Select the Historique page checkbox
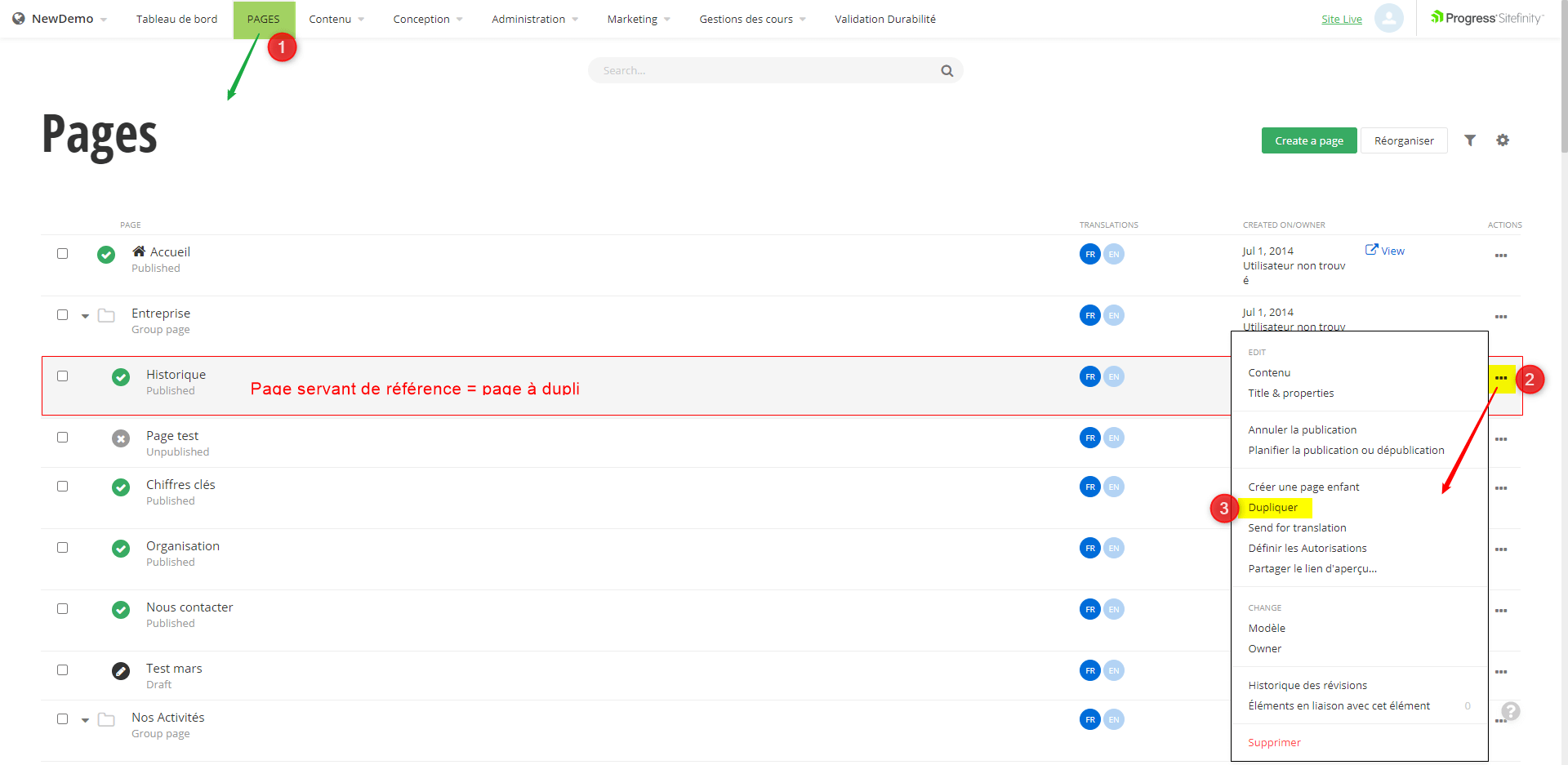The height and width of the screenshot is (765, 1568). [x=62, y=376]
